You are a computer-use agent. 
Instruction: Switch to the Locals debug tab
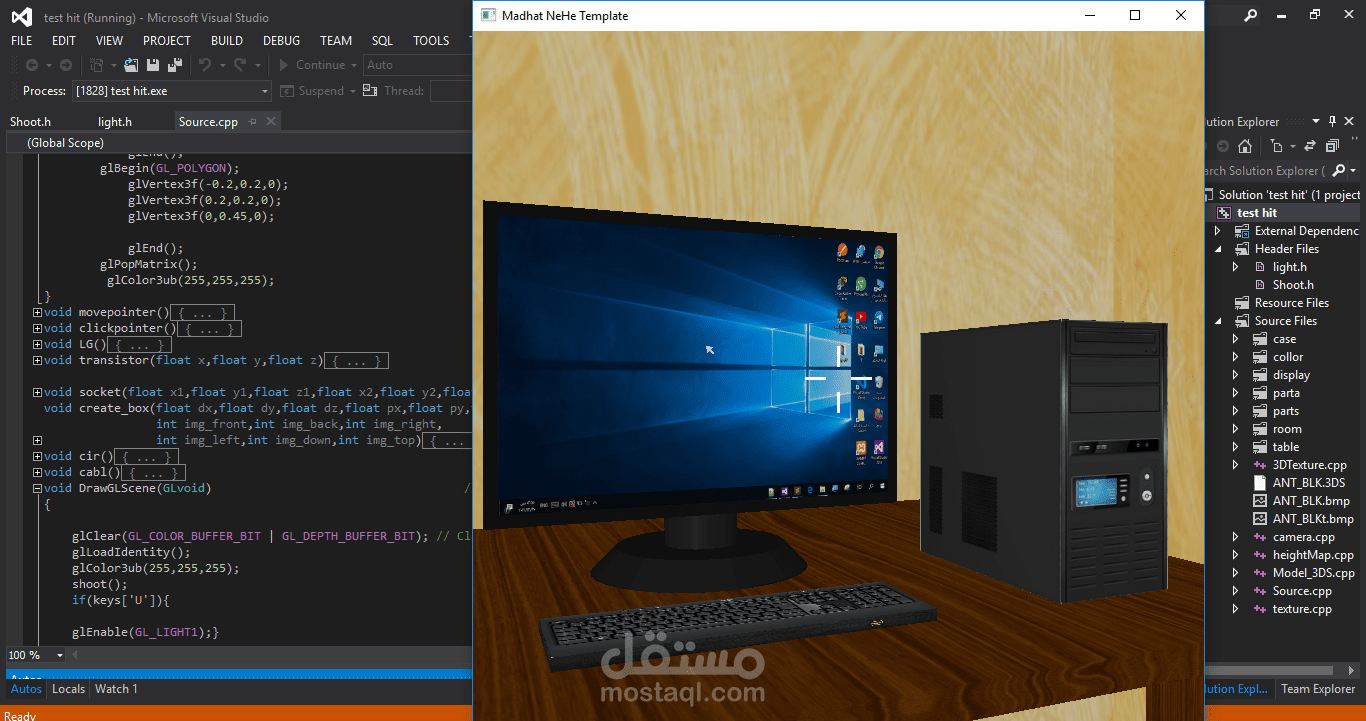69,689
